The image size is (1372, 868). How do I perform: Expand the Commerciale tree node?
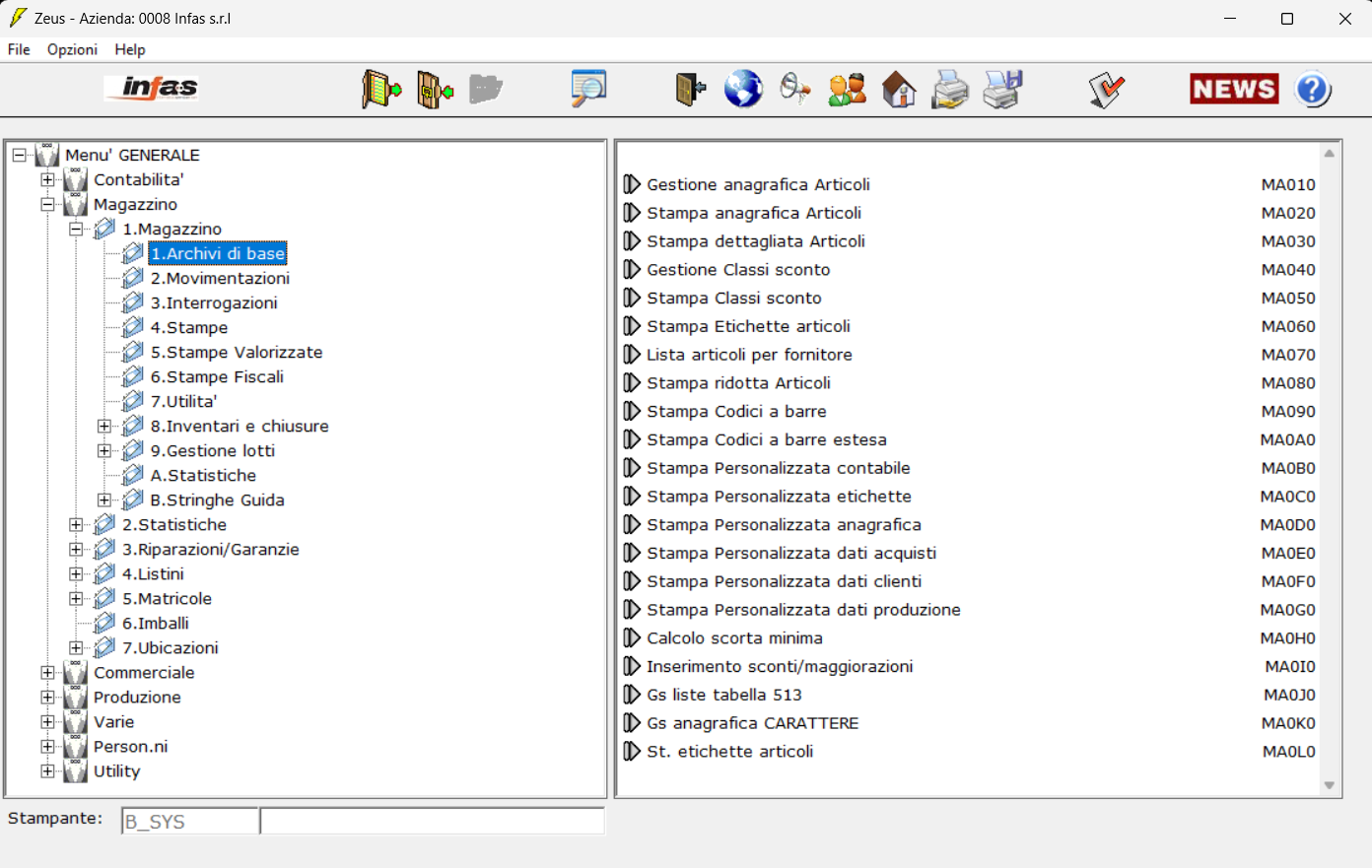pyautogui.click(x=47, y=672)
